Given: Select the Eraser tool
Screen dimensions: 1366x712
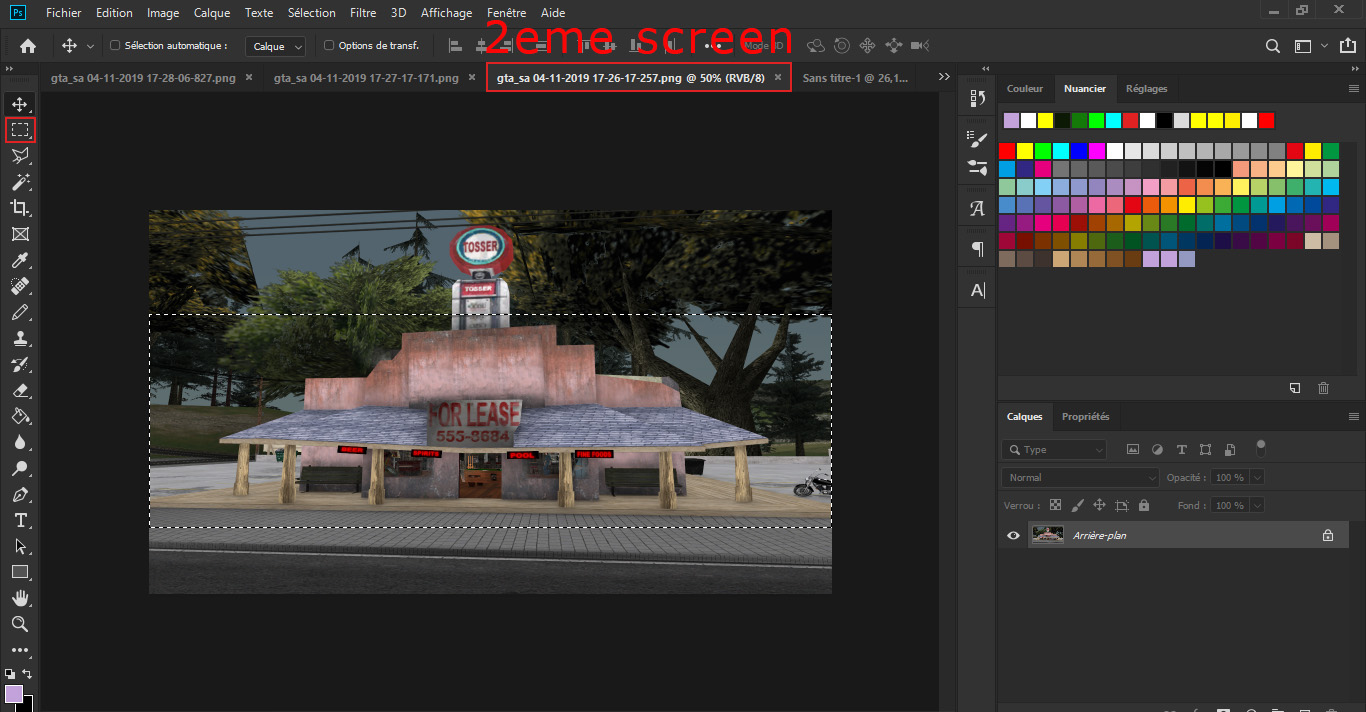Looking at the screenshot, I should [20, 390].
